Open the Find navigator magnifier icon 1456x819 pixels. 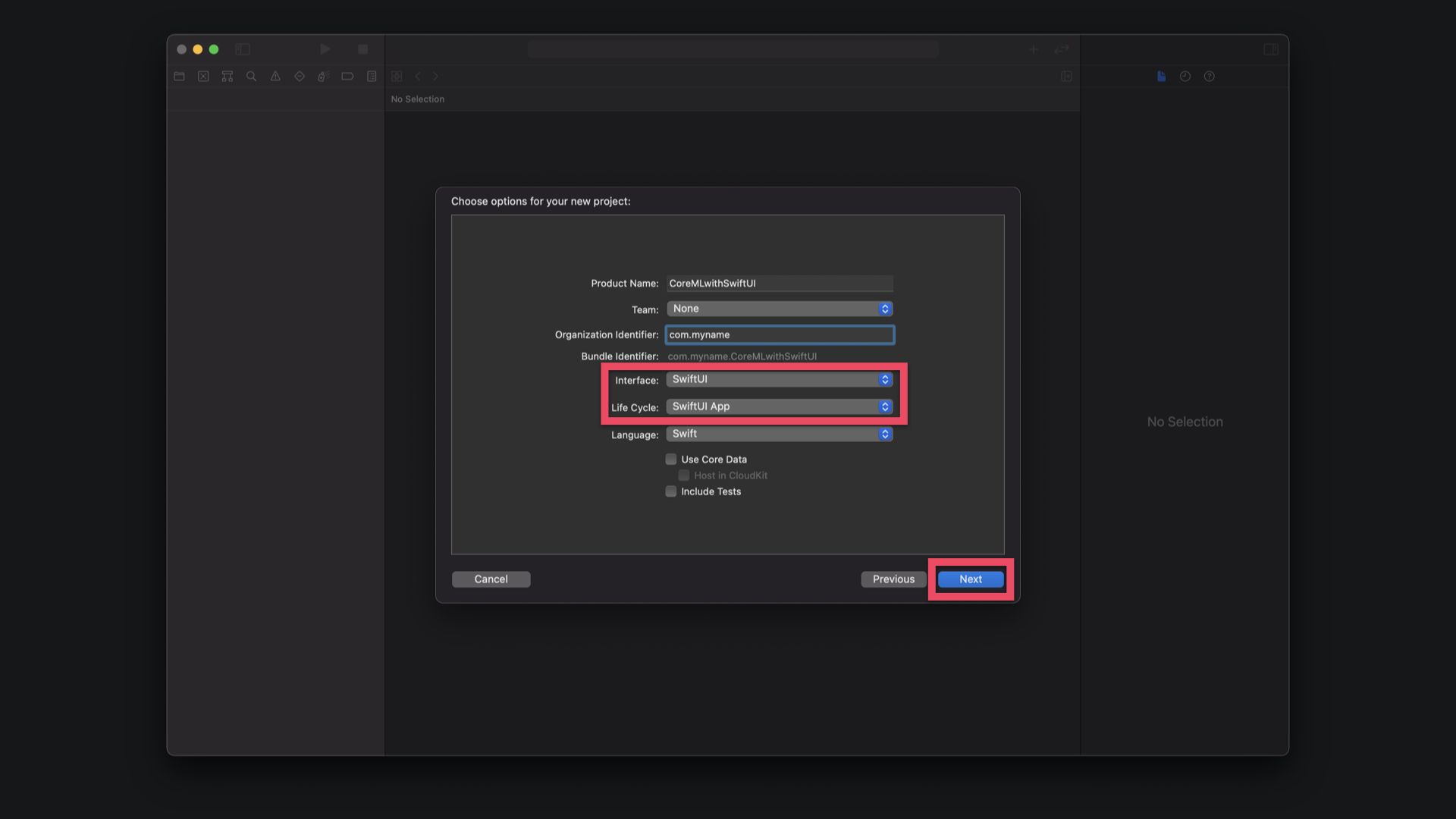251,77
